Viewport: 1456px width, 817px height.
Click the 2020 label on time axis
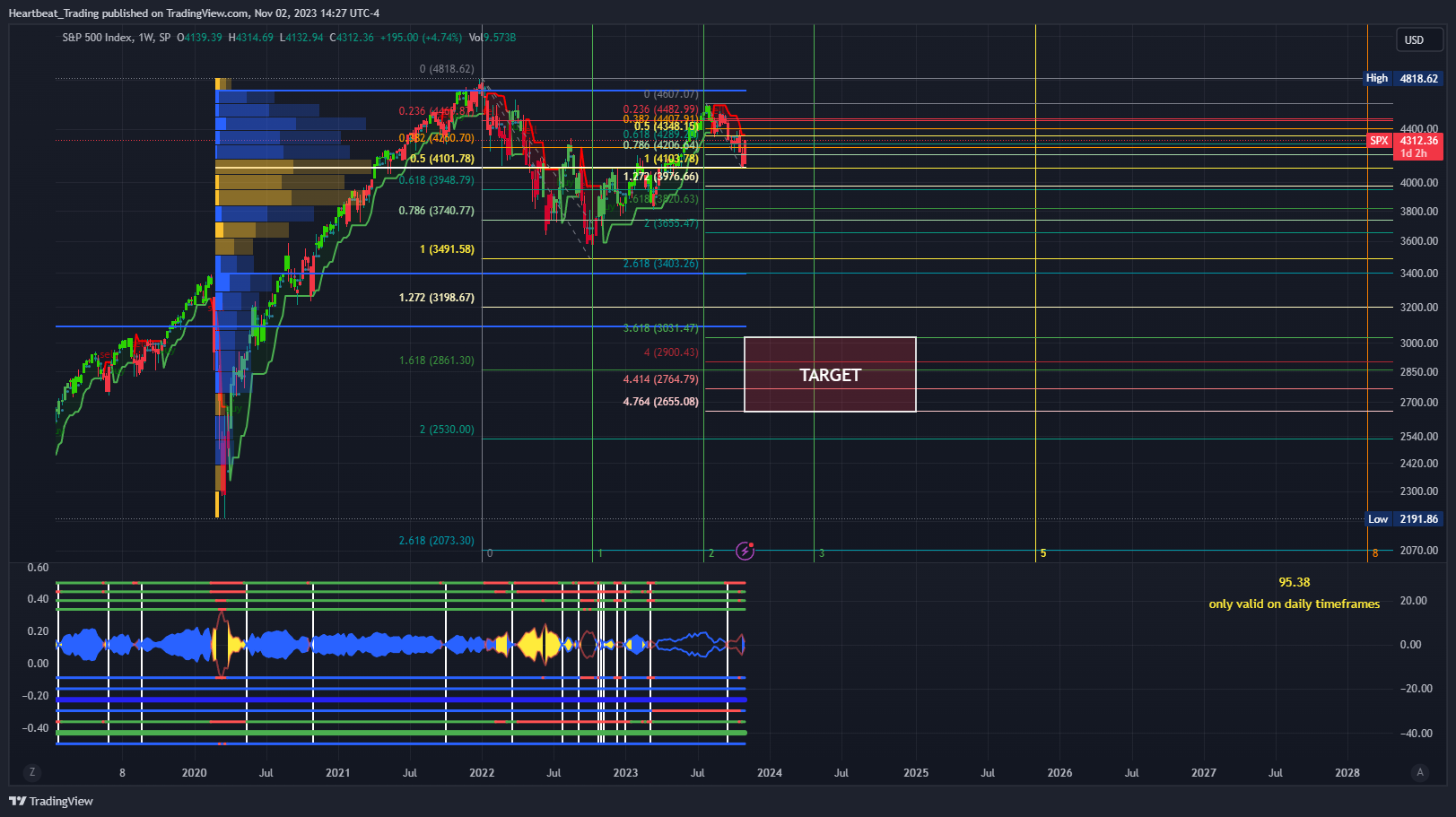(194, 773)
